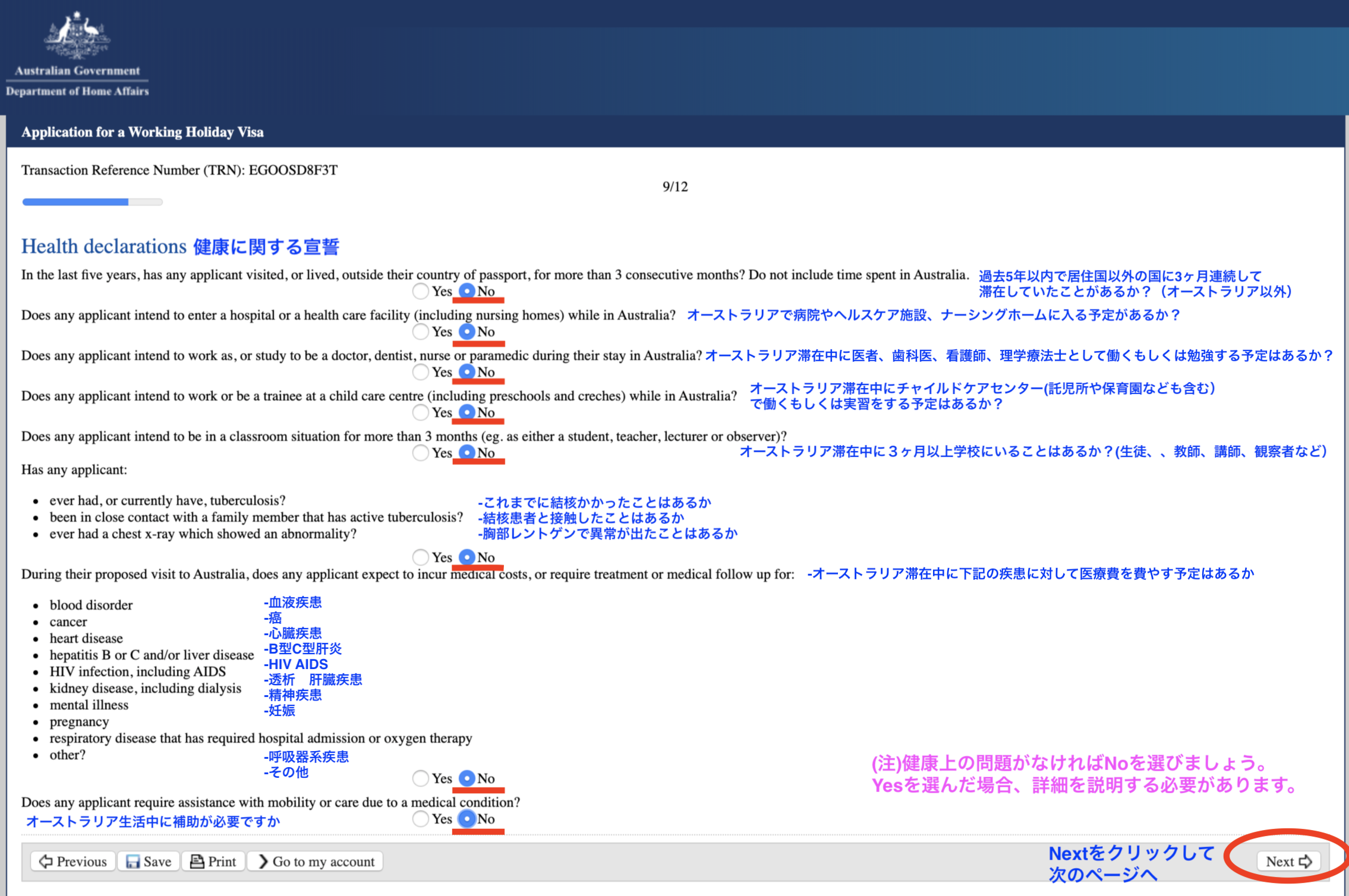Image resolution: width=1349 pixels, height=896 pixels.
Task: Click the application progress bar
Action: coord(92,202)
